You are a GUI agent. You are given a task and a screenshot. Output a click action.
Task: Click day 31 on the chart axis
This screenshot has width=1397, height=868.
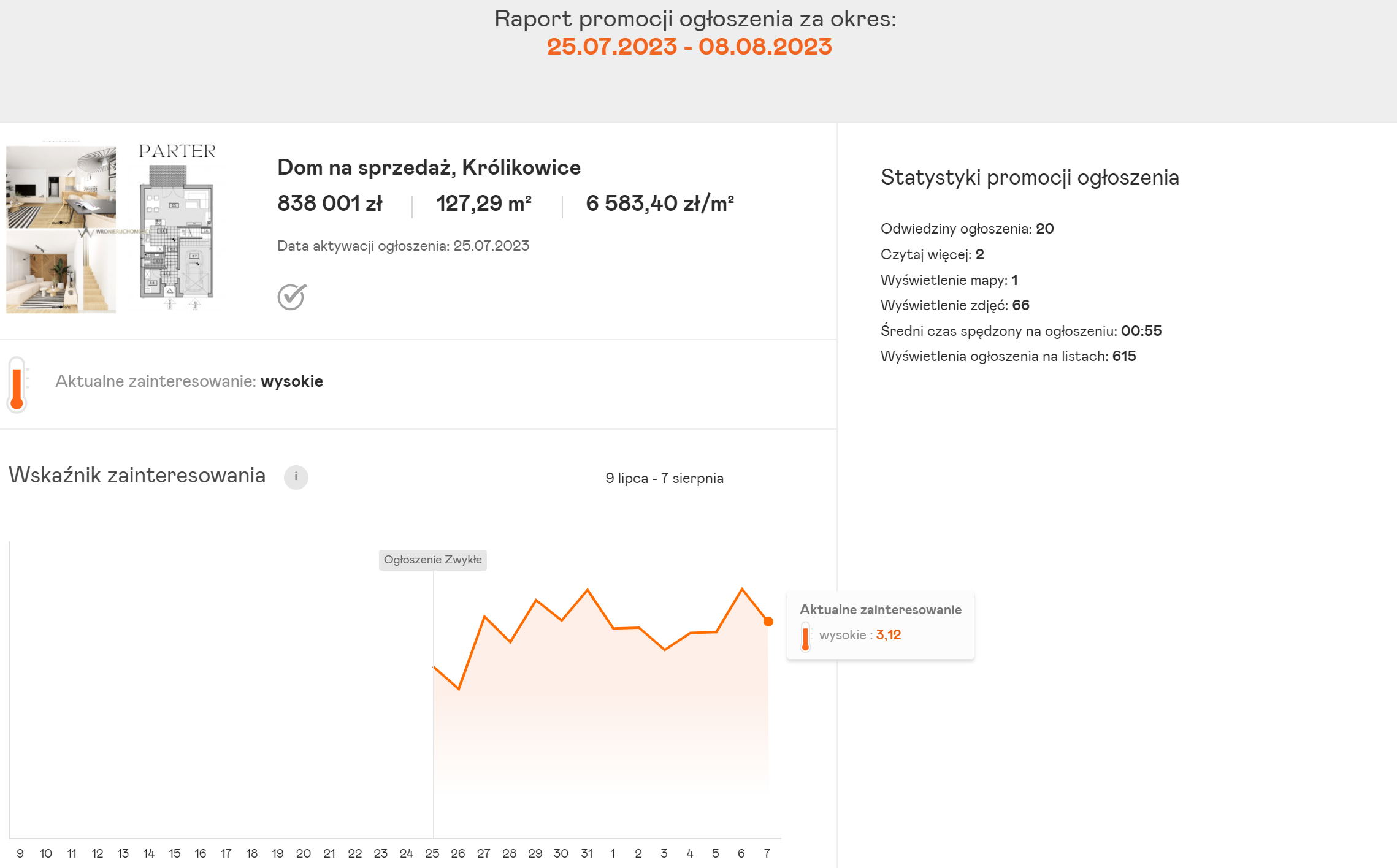coord(587,853)
